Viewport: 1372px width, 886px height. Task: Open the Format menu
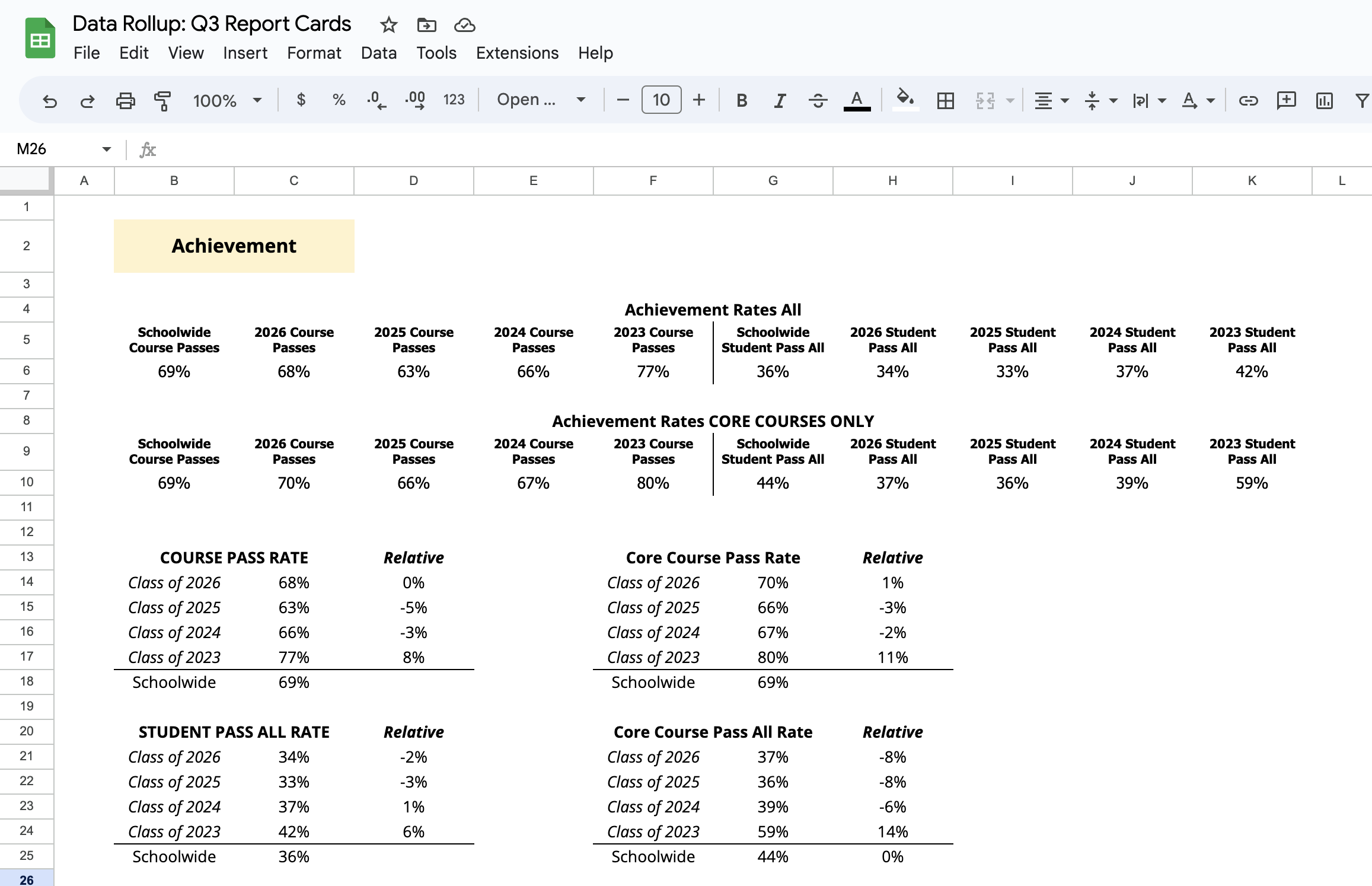tap(314, 53)
